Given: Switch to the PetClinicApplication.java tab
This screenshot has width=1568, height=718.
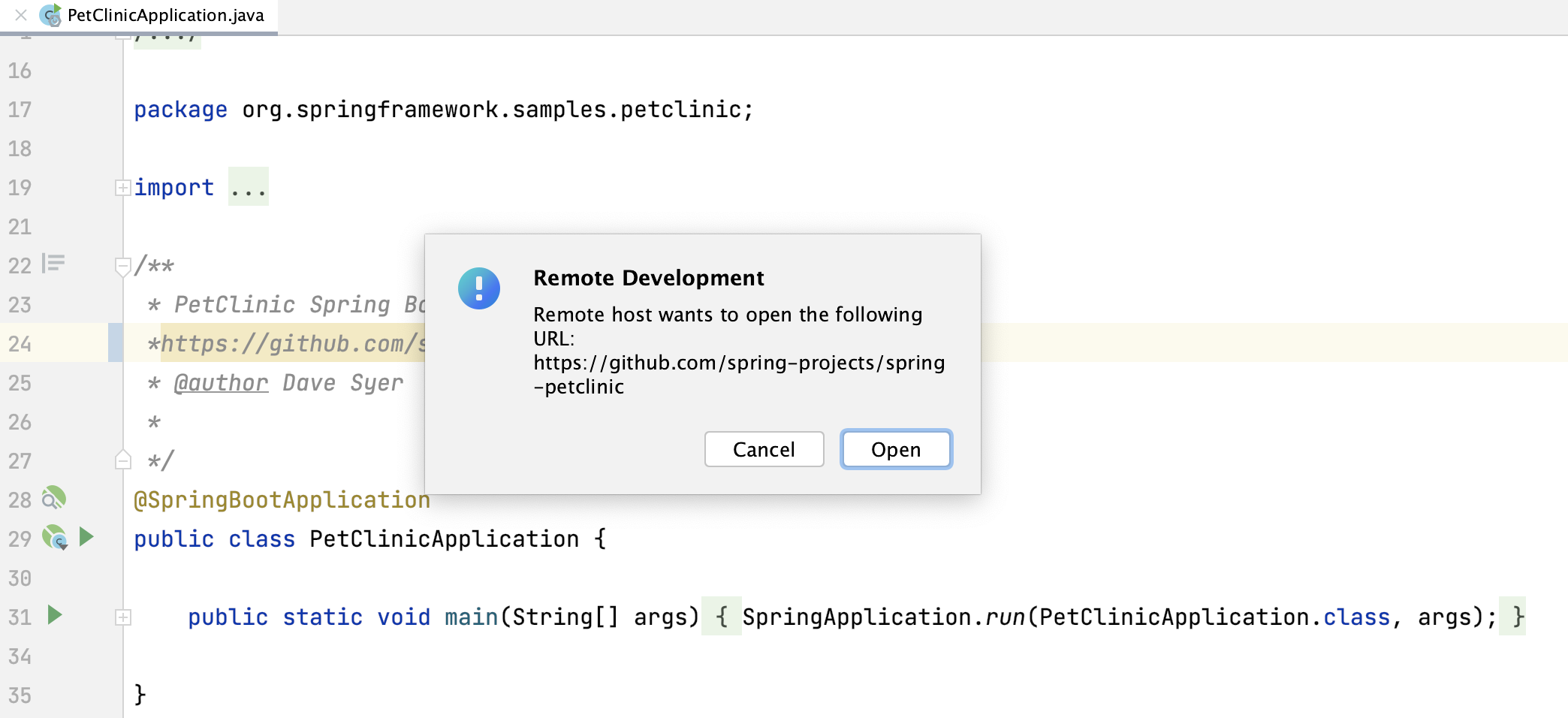Looking at the screenshot, I should 164,15.
